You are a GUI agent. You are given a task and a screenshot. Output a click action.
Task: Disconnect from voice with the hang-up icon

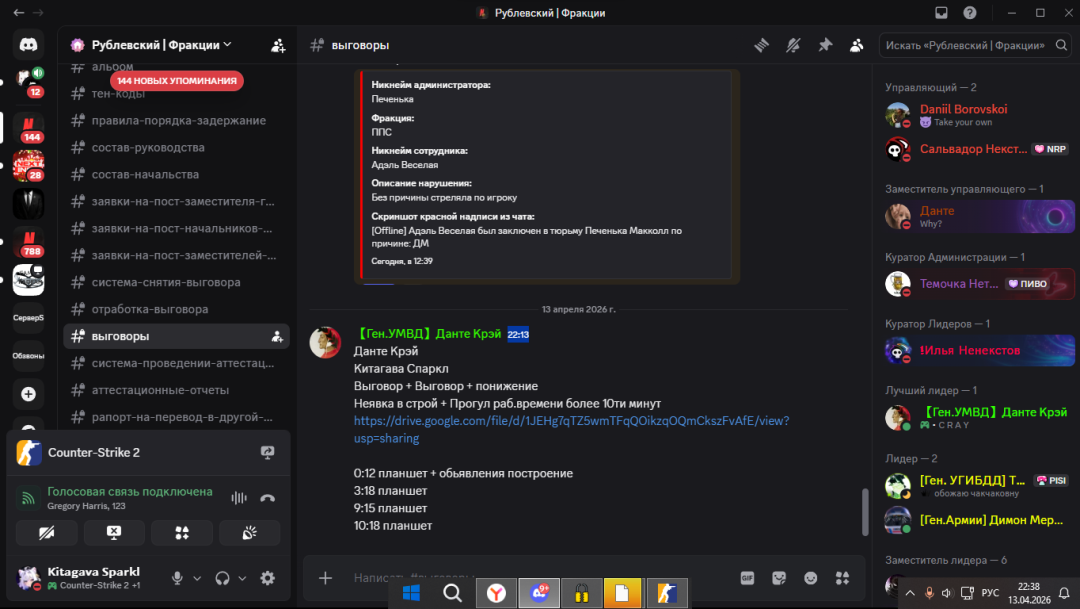[267, 497]
